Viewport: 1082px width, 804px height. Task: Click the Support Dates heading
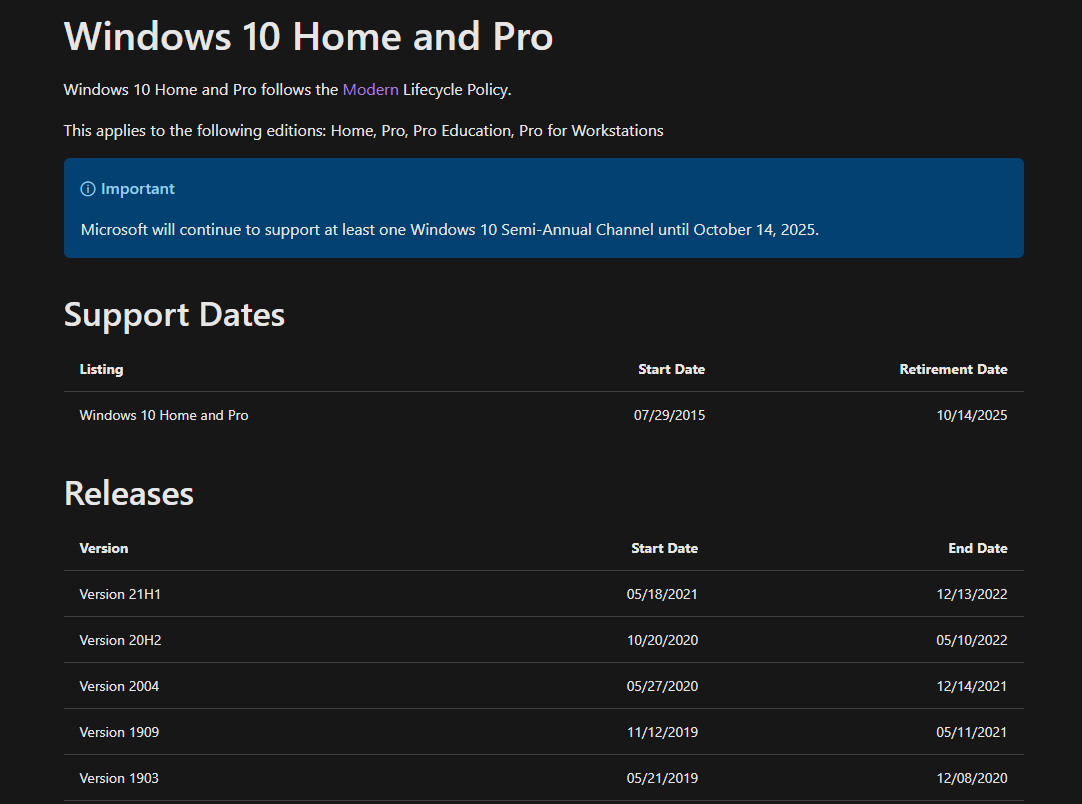tap(174, 315)
